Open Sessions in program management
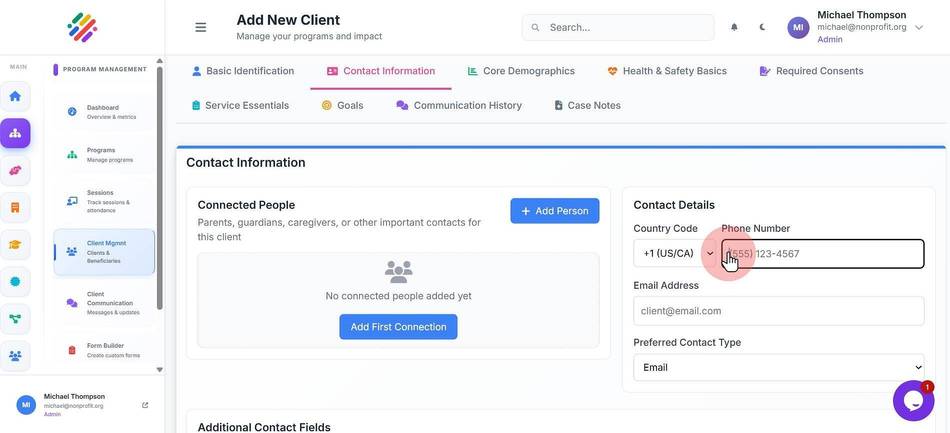This screenshot has width=950, height=433. (104, 201)
